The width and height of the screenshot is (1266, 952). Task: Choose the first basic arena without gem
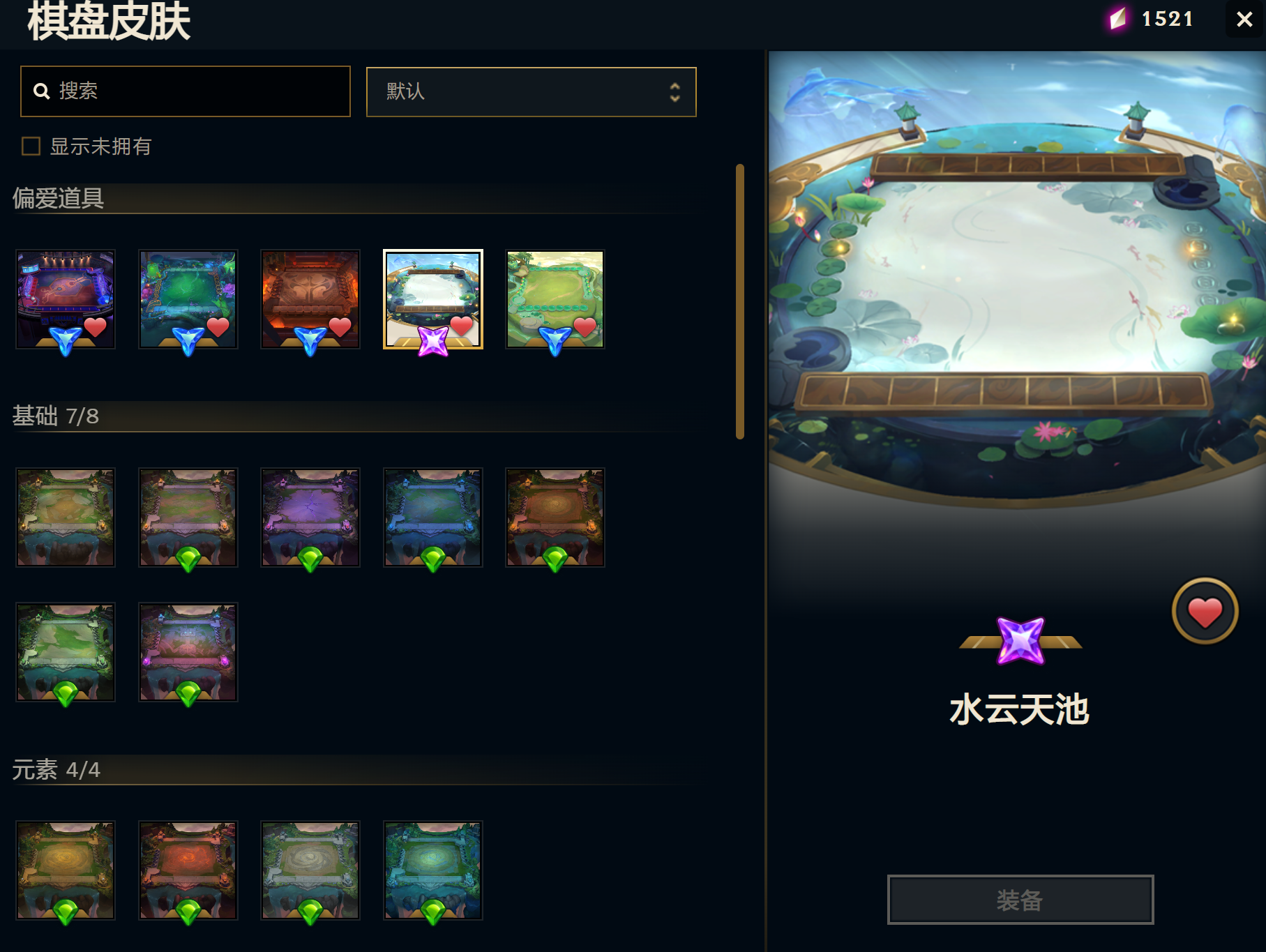(x=66, y=517)
